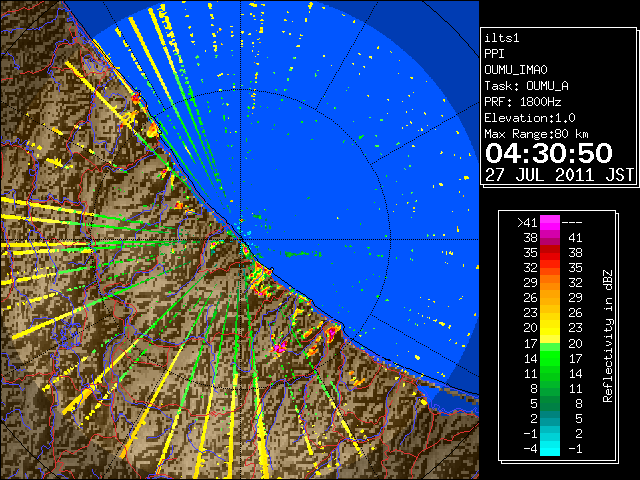640x480 pixels.
Task: Click the '27 JUL 2011 JST' date
Action: click(559, 175)
